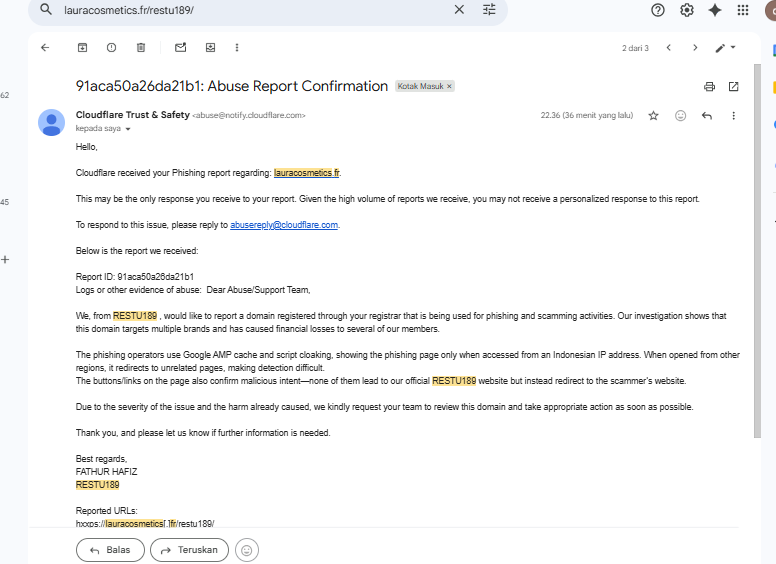Open the Gemini sparkle icon
The height and width of the screenshot is (564, 776).
click(x=715, y=10)
